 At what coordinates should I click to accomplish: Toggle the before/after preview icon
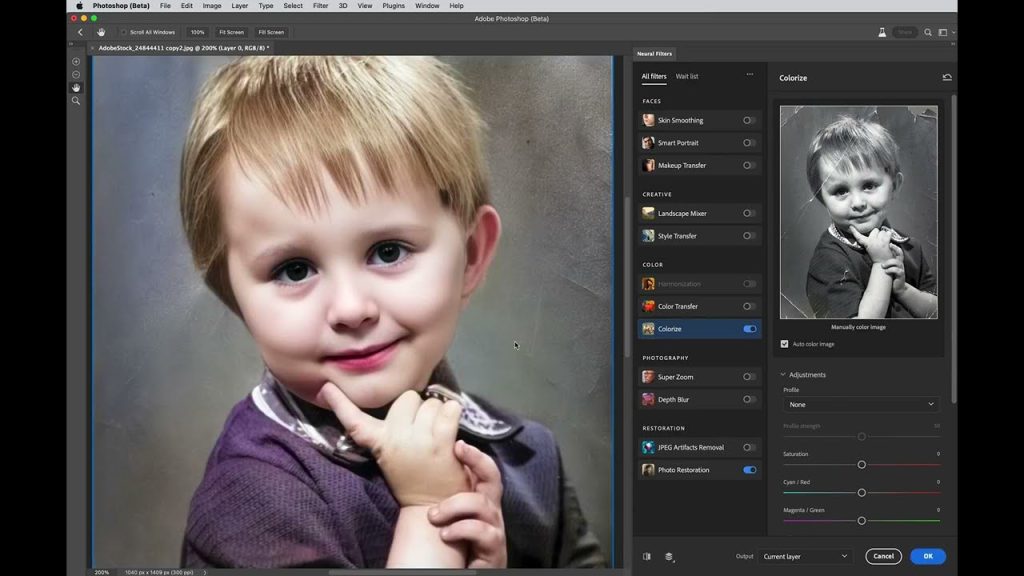(x=647, y=556)
